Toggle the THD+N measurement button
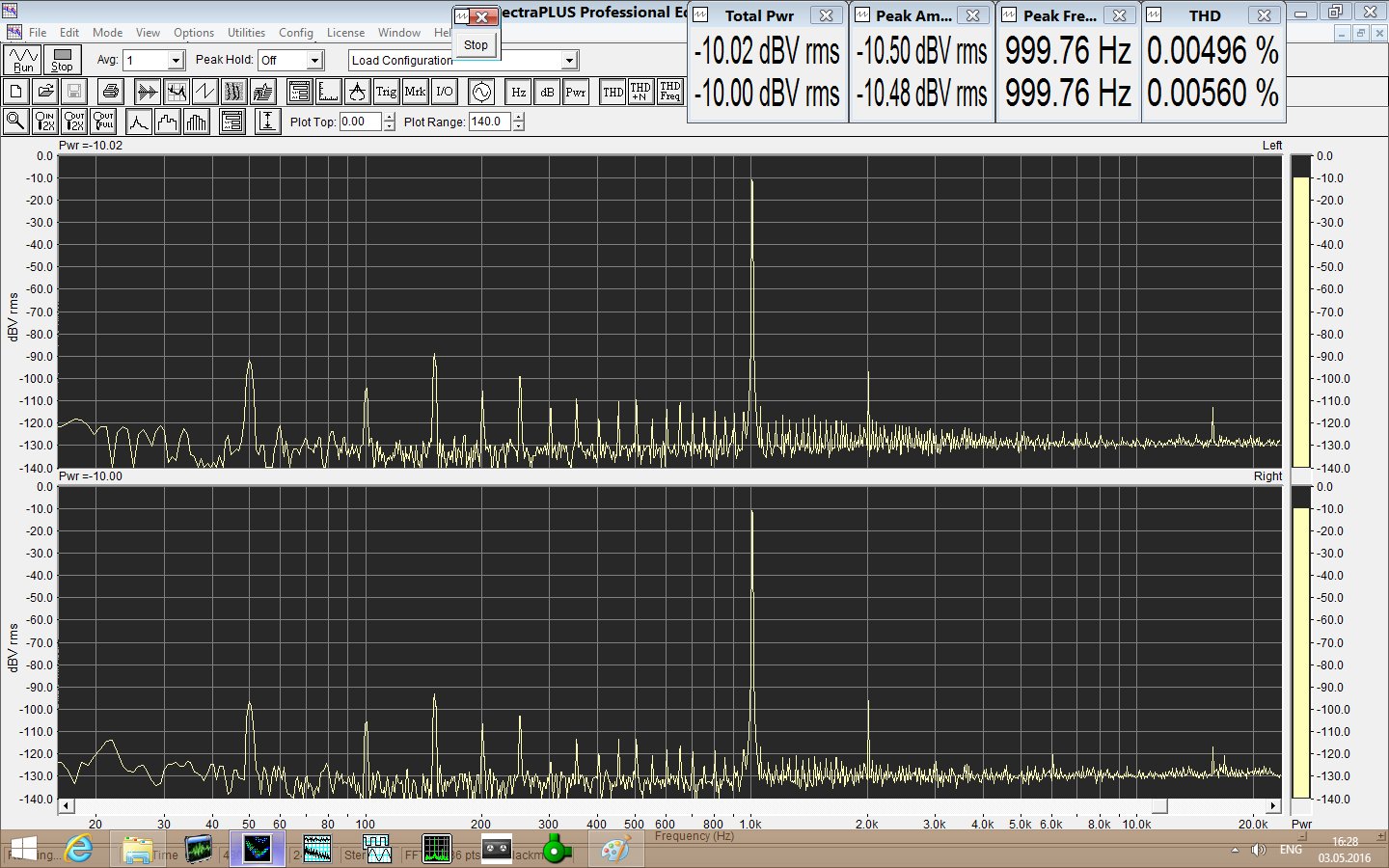 click(640, 92)
